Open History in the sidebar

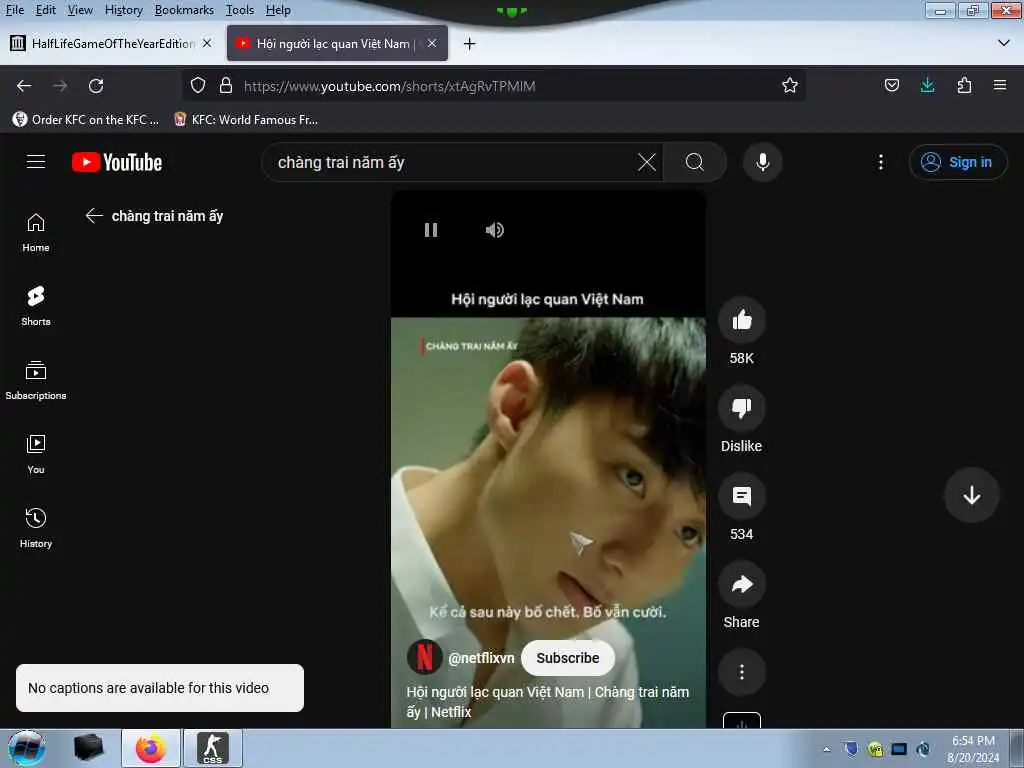click(36, 528)
